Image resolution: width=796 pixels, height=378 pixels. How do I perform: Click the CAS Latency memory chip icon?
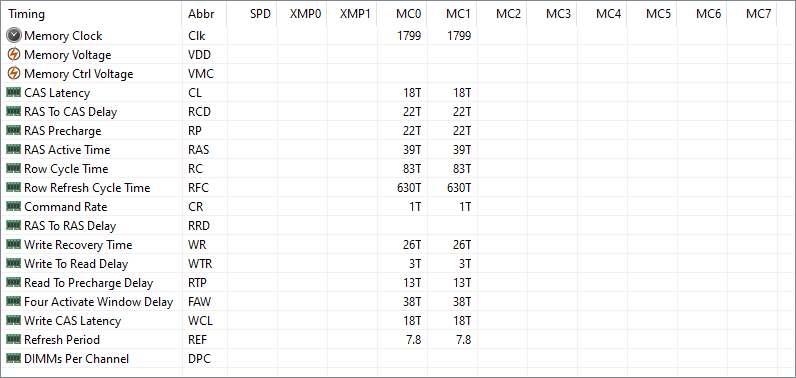point(14,93)
